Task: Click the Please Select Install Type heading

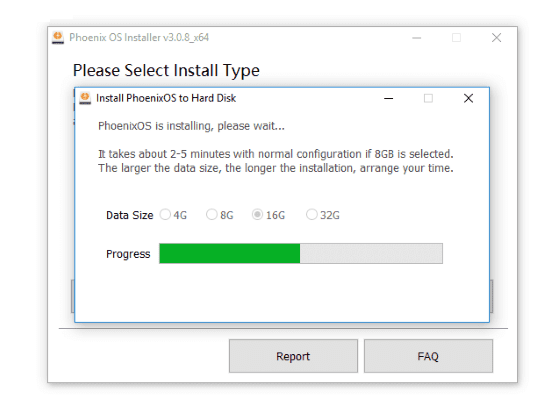Action: tap(166, 70)
